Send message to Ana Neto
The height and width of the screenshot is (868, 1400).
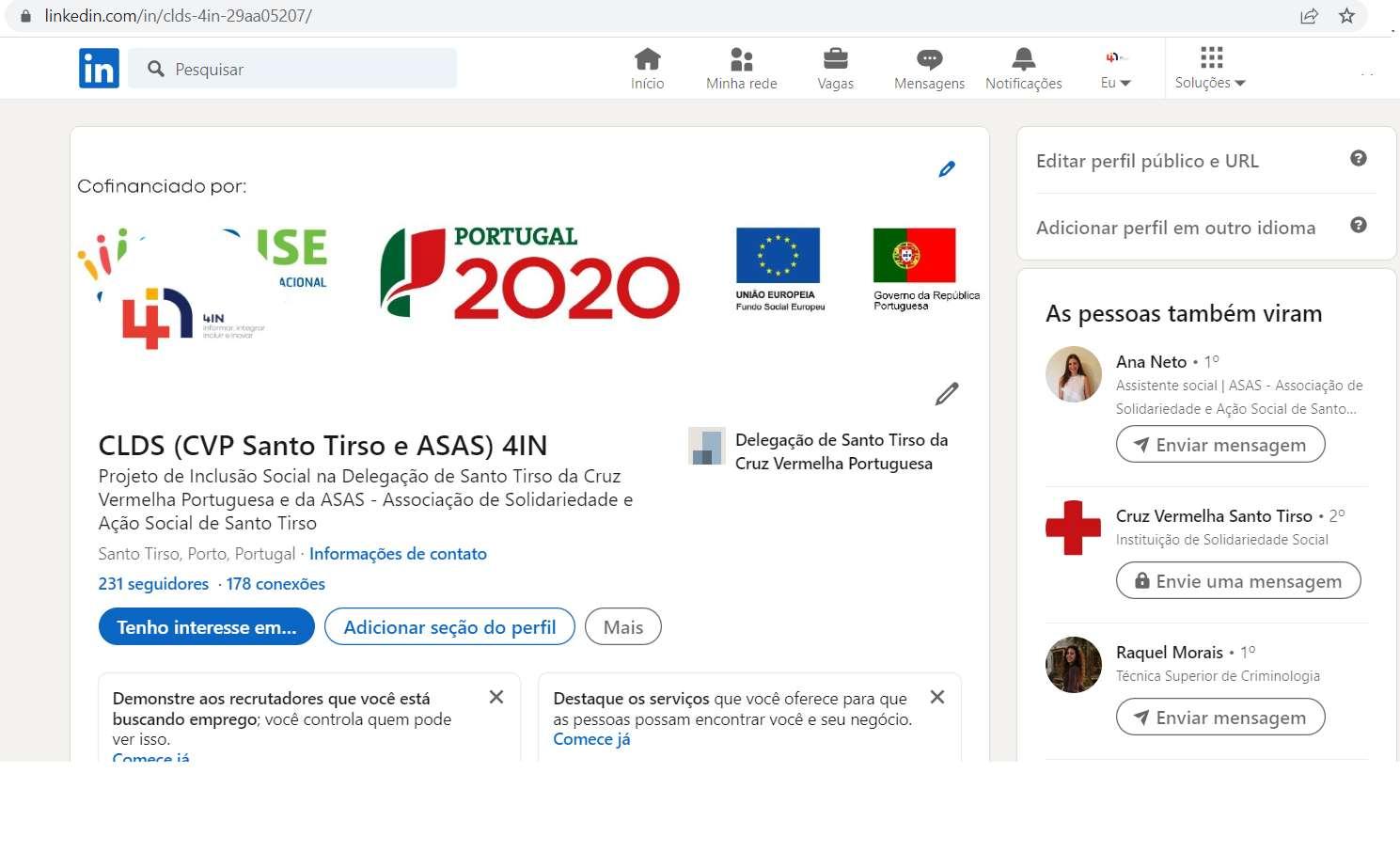1220,445
